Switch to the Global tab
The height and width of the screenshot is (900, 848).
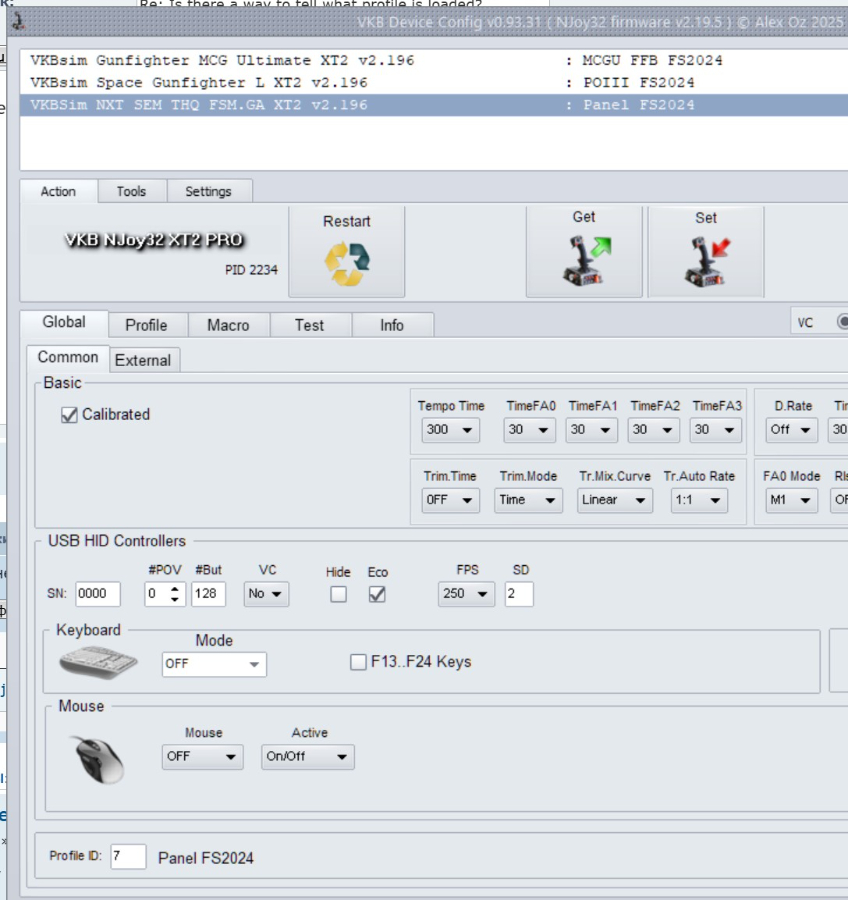(x=64, y=323)
